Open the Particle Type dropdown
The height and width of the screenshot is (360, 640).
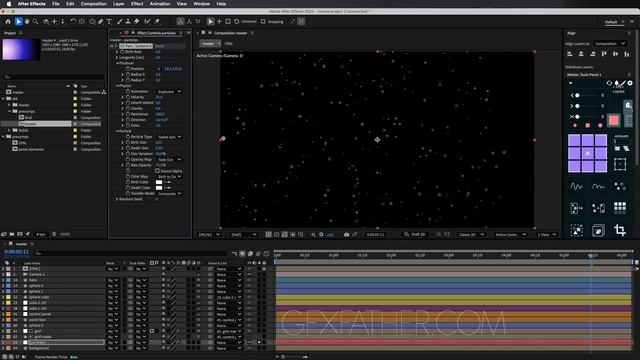[x=169, y=137]
